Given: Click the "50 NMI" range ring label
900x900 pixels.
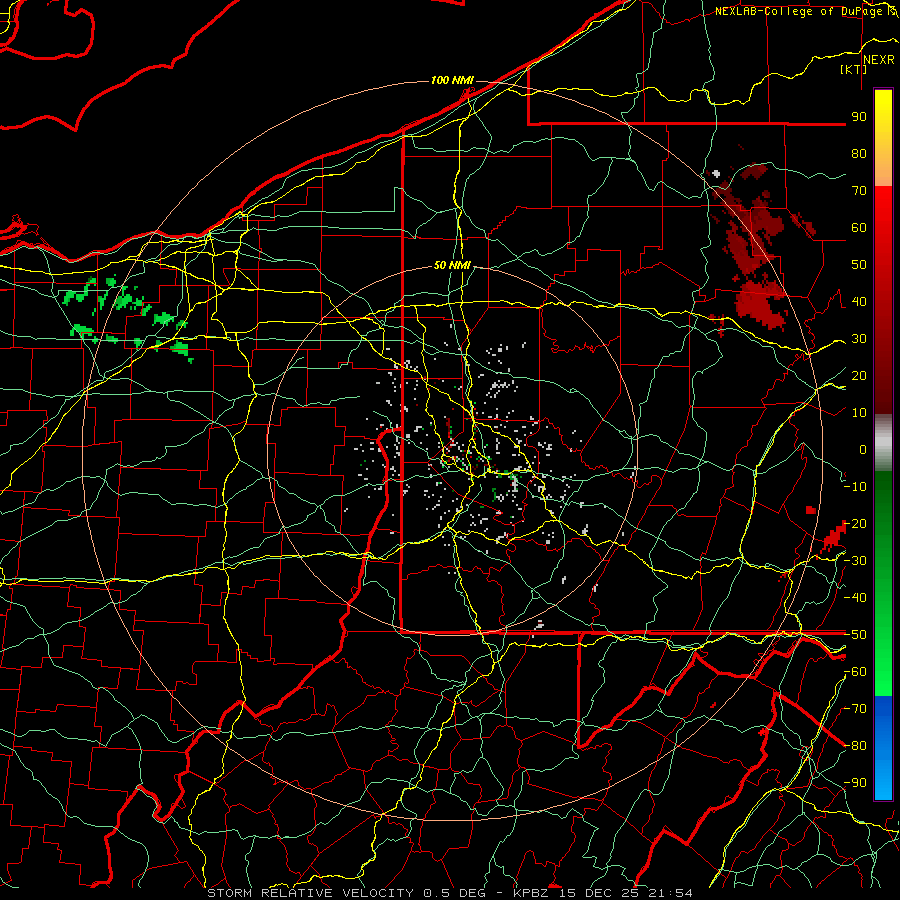Looking at the screenshot, I should point(452,265).
